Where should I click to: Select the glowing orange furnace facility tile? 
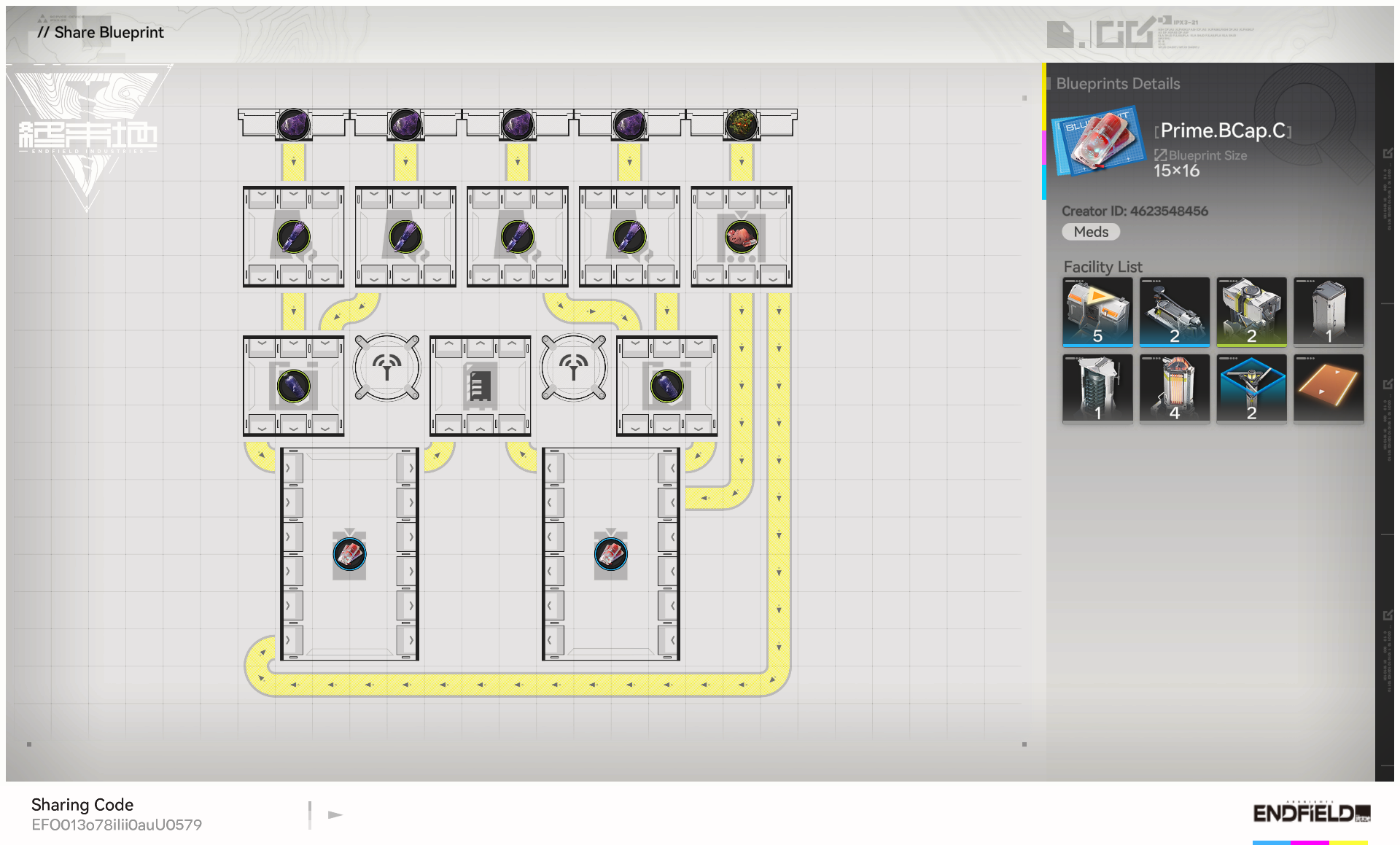click(x=1174, y=388)
